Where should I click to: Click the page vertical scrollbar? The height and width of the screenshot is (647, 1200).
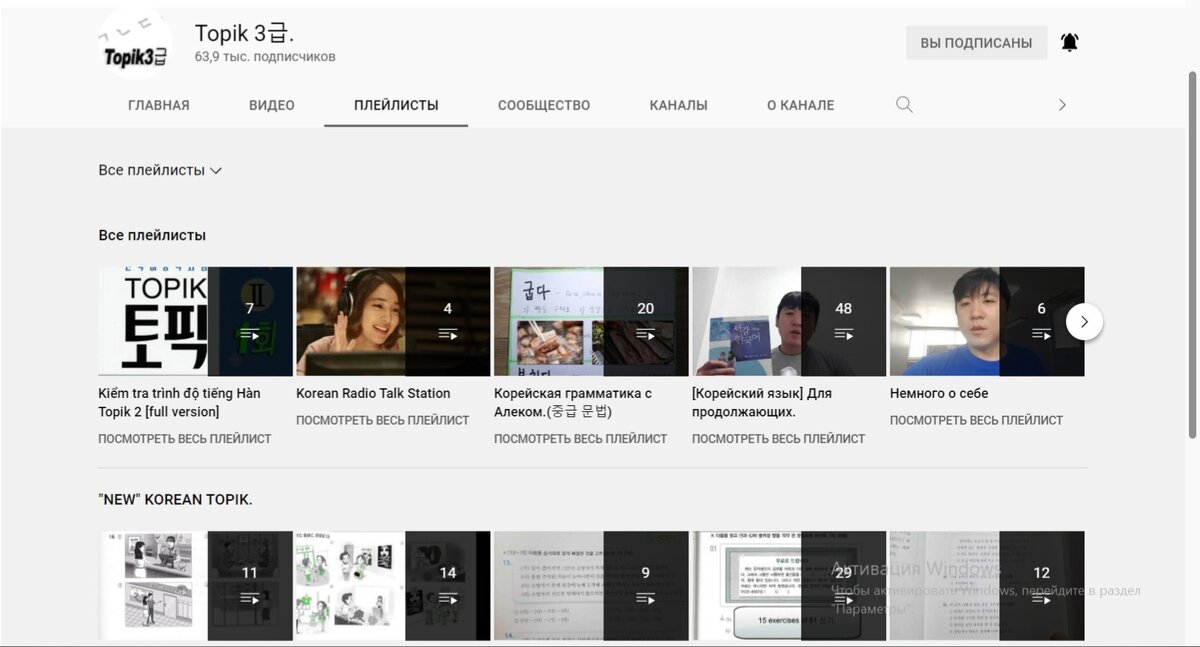click(x=1192, y=254)
